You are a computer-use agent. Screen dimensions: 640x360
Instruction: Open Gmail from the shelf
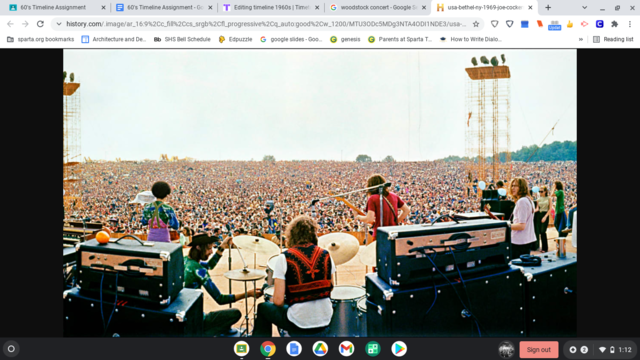coord(346,349)
